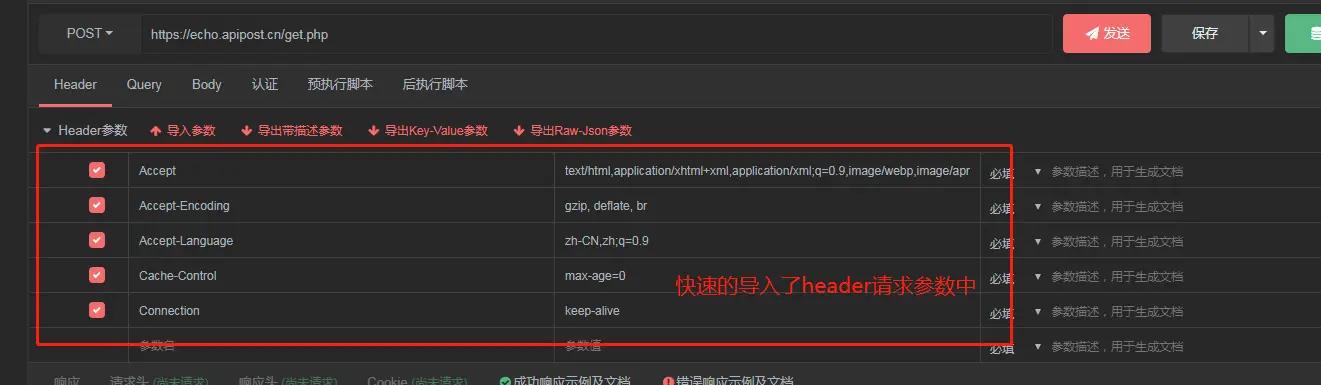Select the Accept-Encoding parameter name cell
The height and width of the screenshot is (385, 1321).
(341, 206)
